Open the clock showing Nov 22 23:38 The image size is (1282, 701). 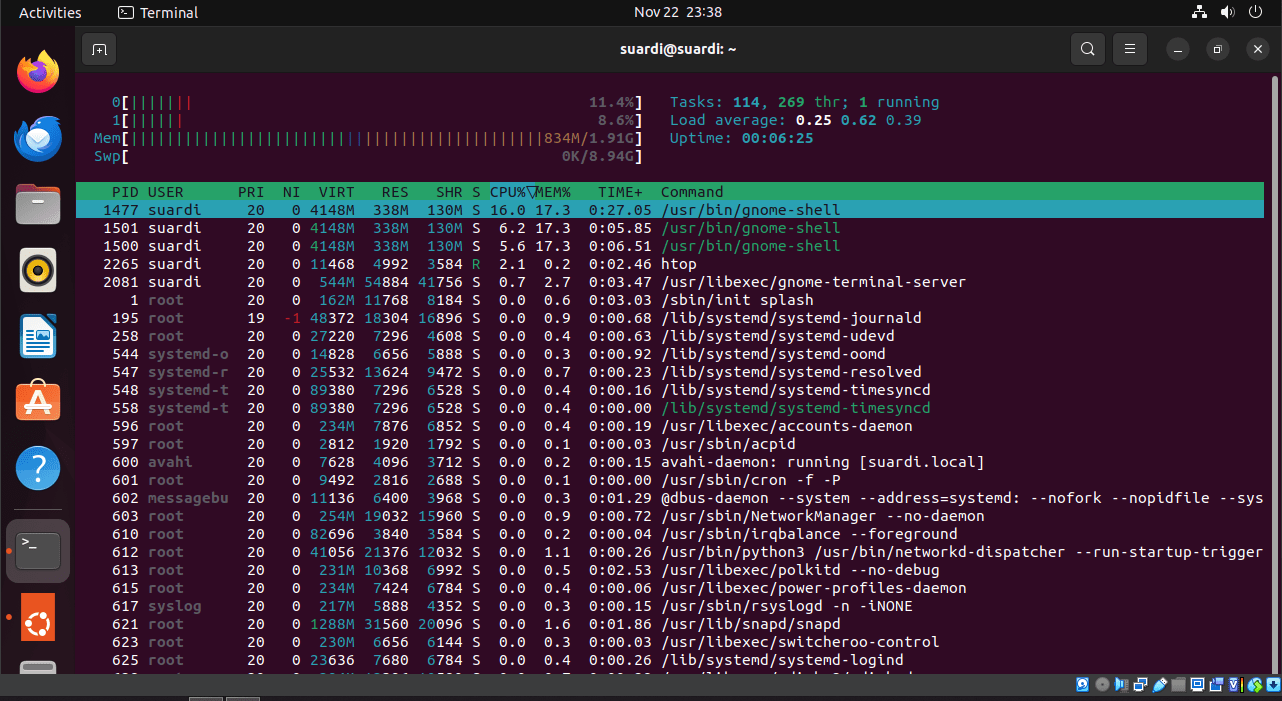(x=678, y=13)
